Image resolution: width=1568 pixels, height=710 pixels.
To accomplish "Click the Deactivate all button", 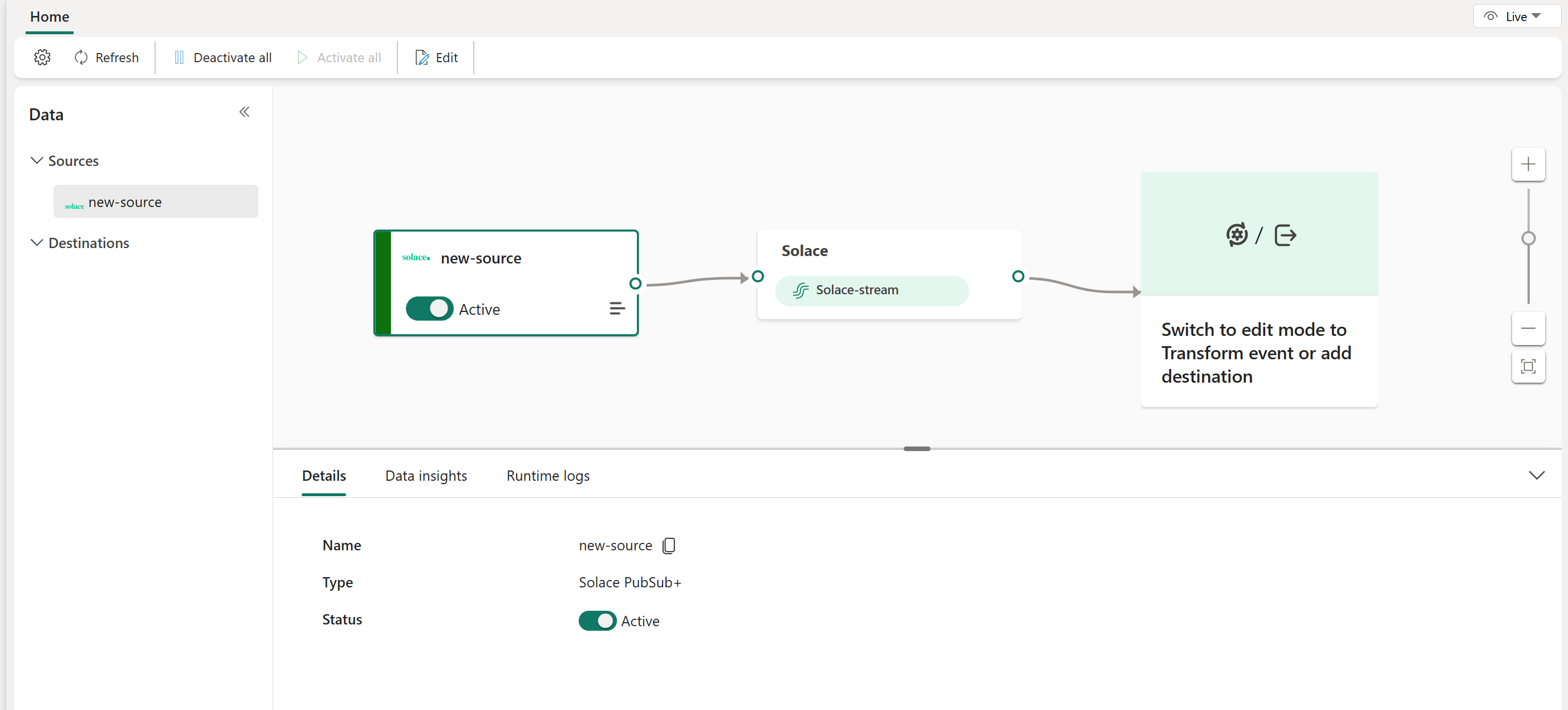I will click(223, 57).
